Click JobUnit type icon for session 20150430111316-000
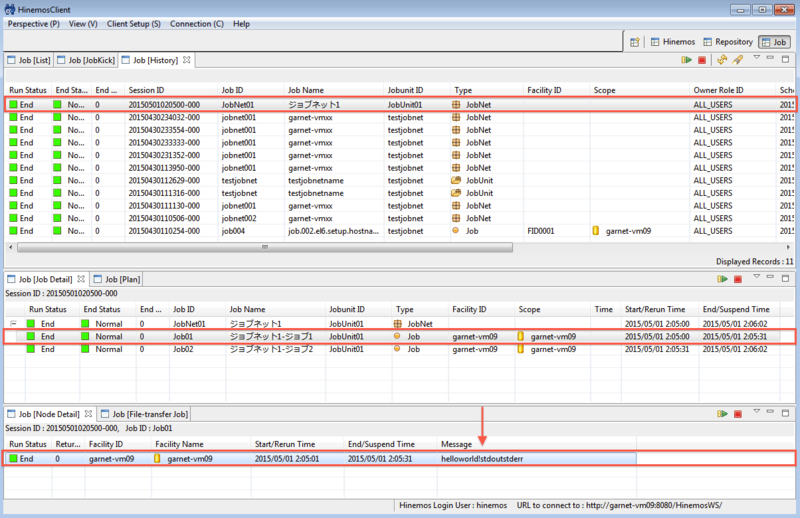The height and width of the screenshot is (518, 800). (456, 193)
